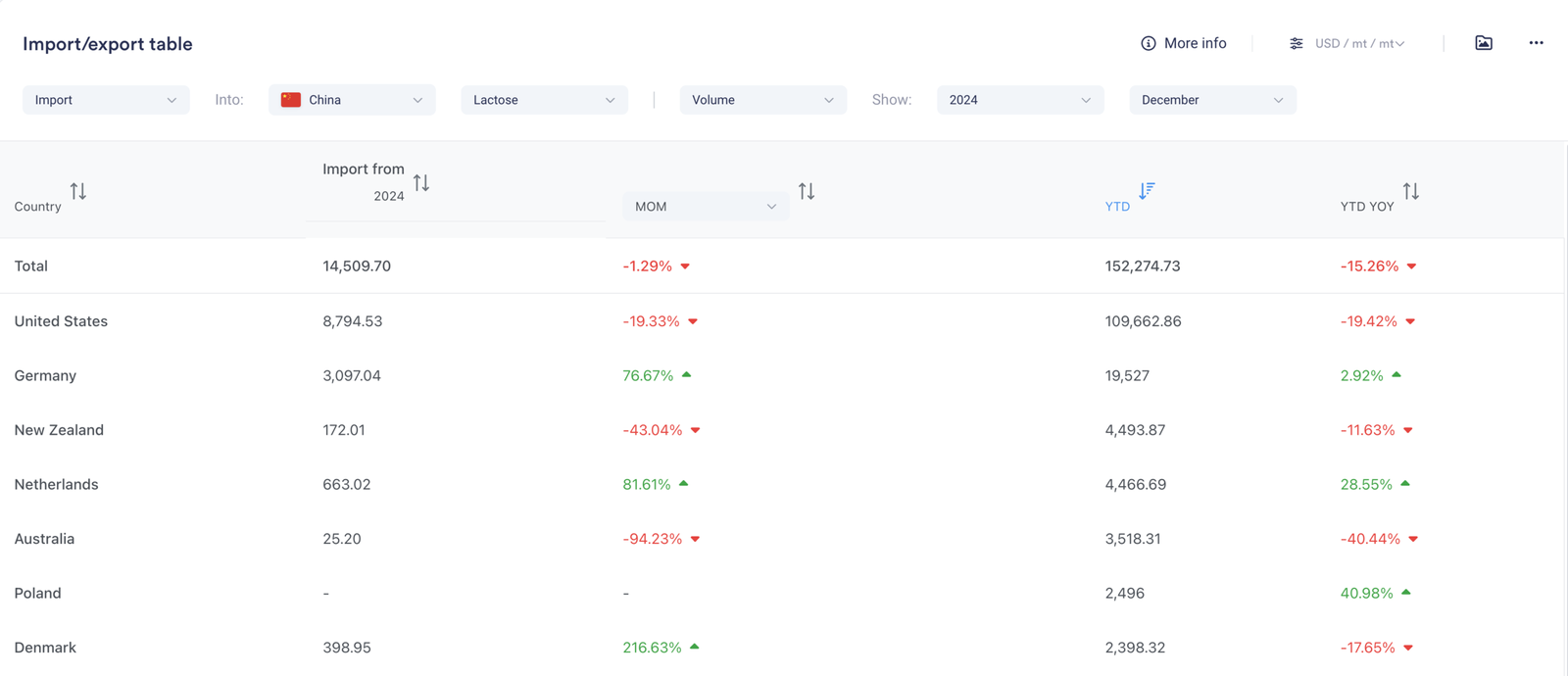Sort by YTD YOY column
The image size is (1568, 676).
[x=1410, y=192]
